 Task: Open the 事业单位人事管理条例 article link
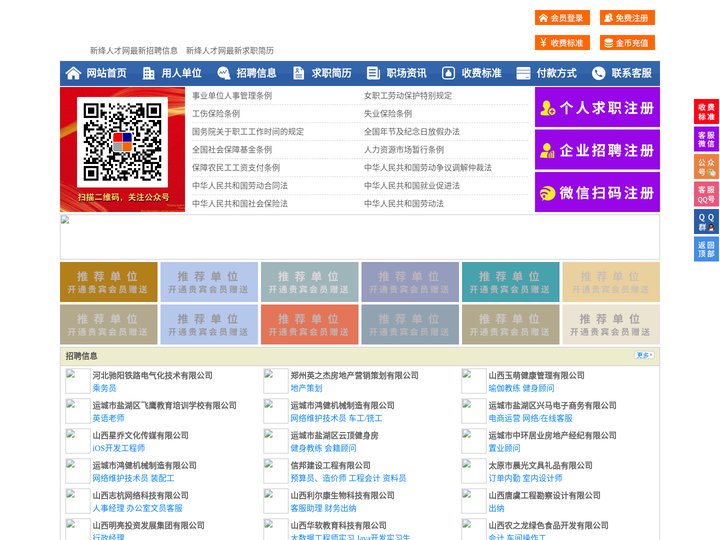(x=232, y=96)
